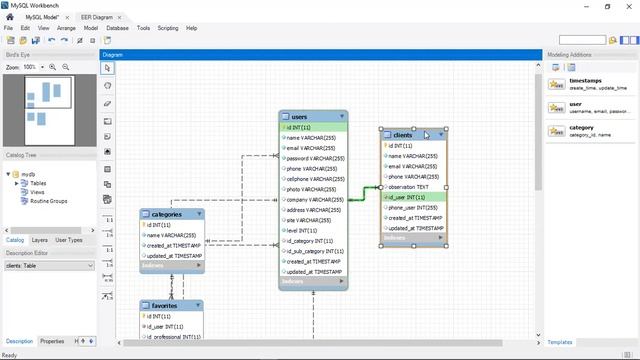Select the user template
640x360 pixels.
coord(590,108)
